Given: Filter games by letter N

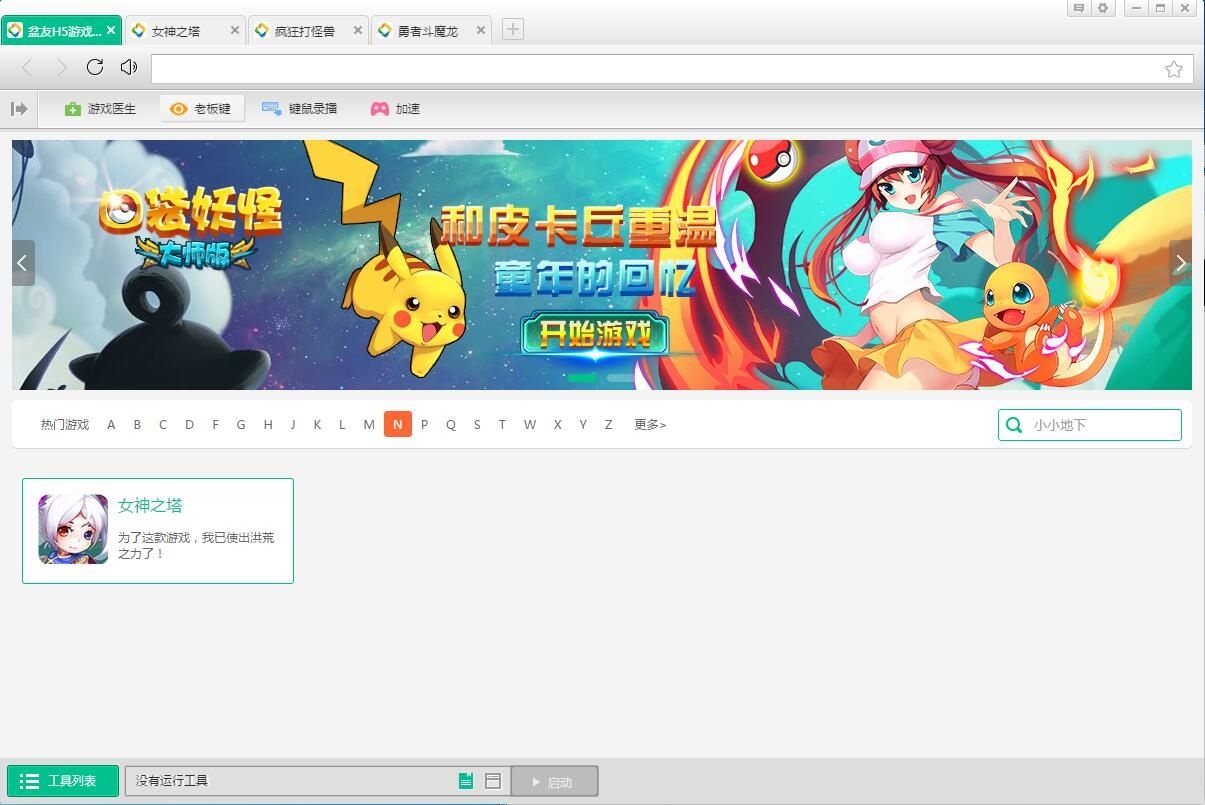Looking at the screenshot, I should (397, 424).
